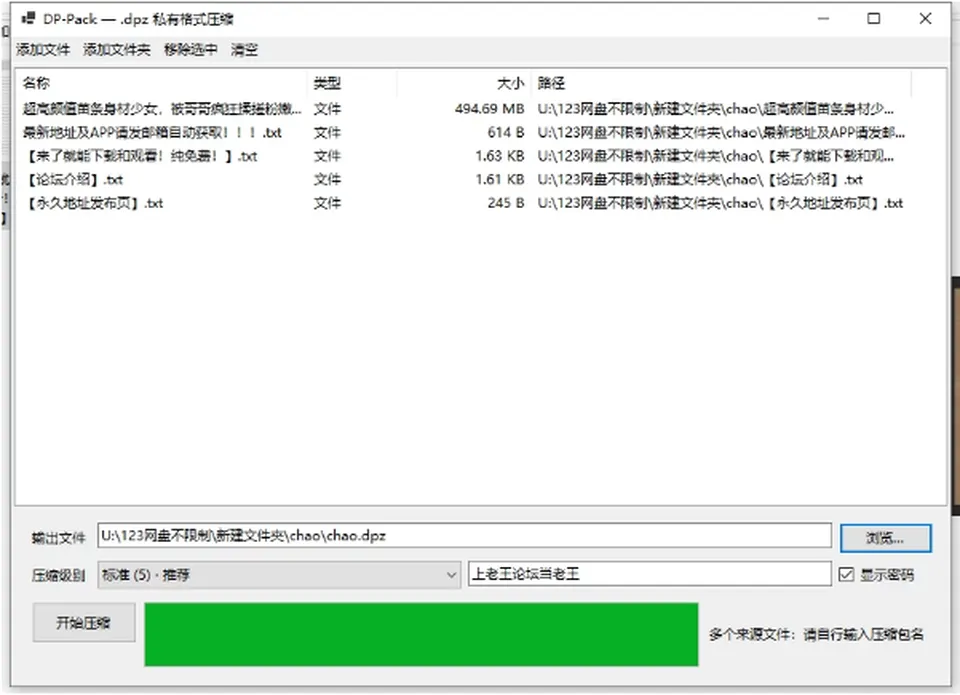Screen dimensions: 960x695
Task: Click the 614 B size cell
Action: point(506,132)
